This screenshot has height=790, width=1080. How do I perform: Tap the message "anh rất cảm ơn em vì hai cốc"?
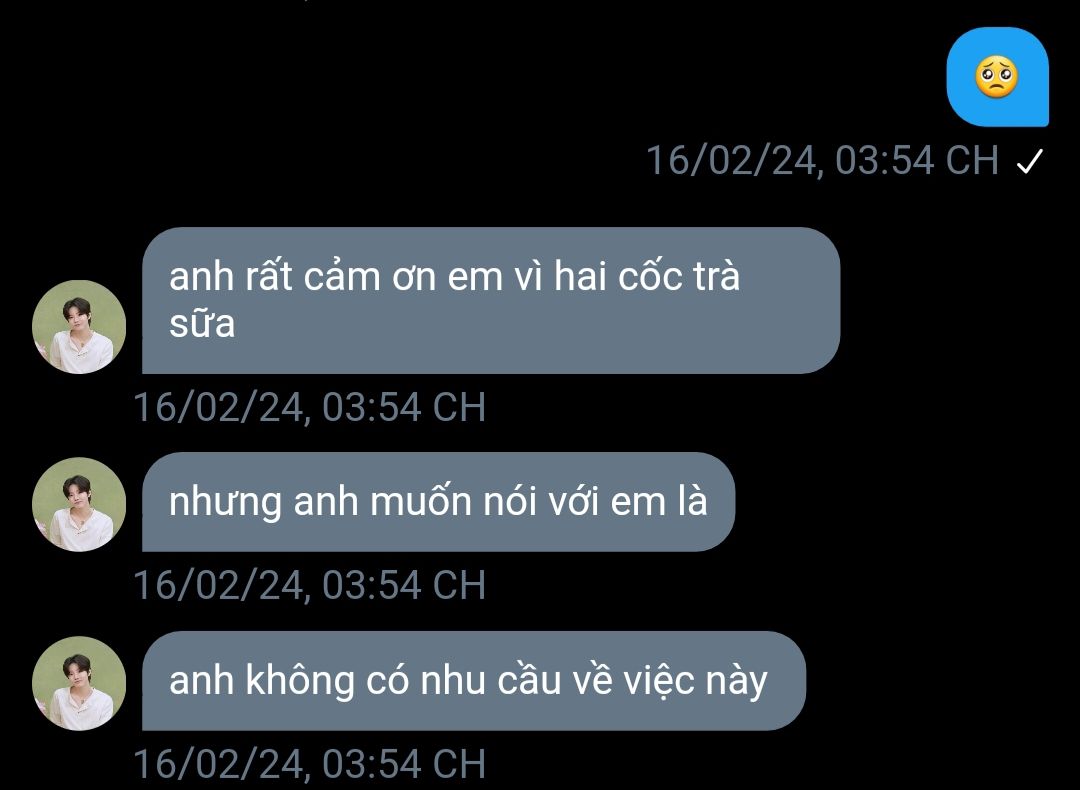(x=491, y=300)
